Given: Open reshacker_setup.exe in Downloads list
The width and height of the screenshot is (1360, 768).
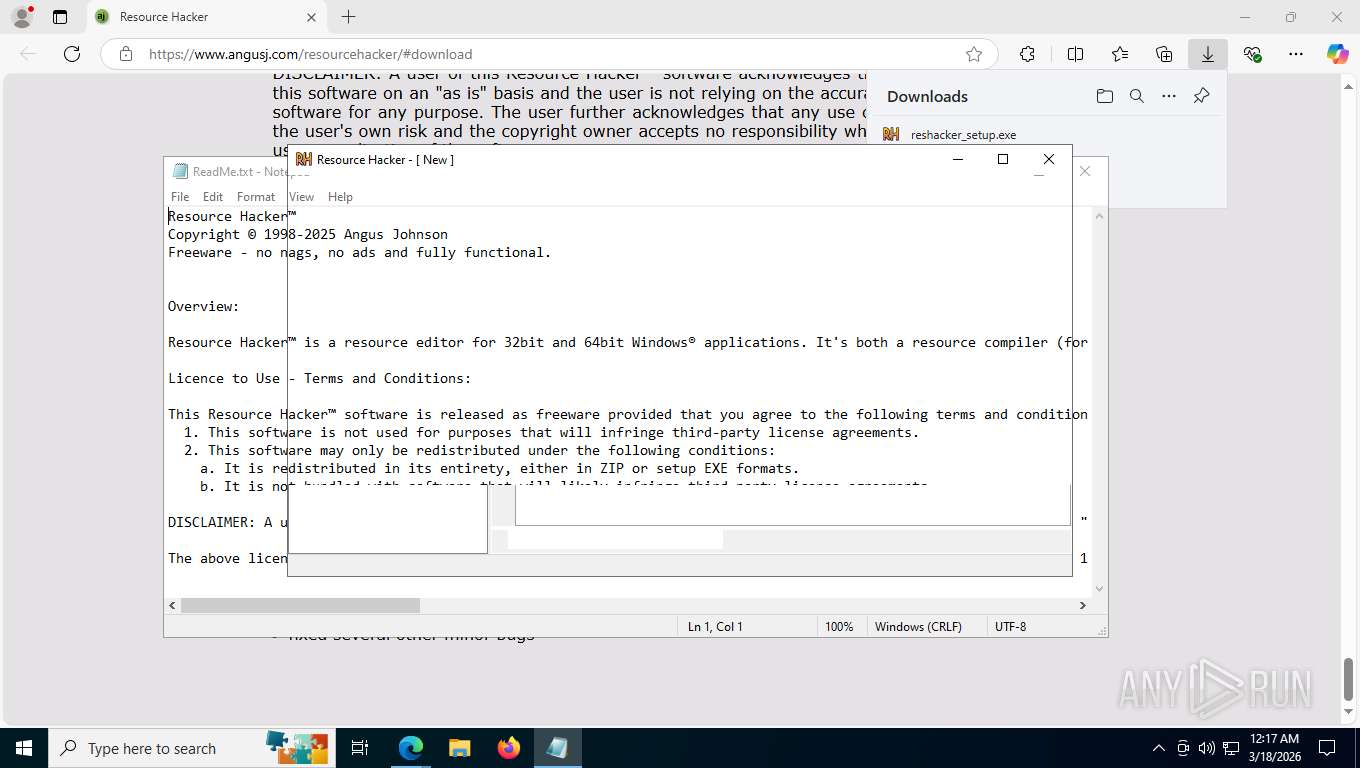Looking at the screenshot, I should pyautogui.click(x=963, y=135).
